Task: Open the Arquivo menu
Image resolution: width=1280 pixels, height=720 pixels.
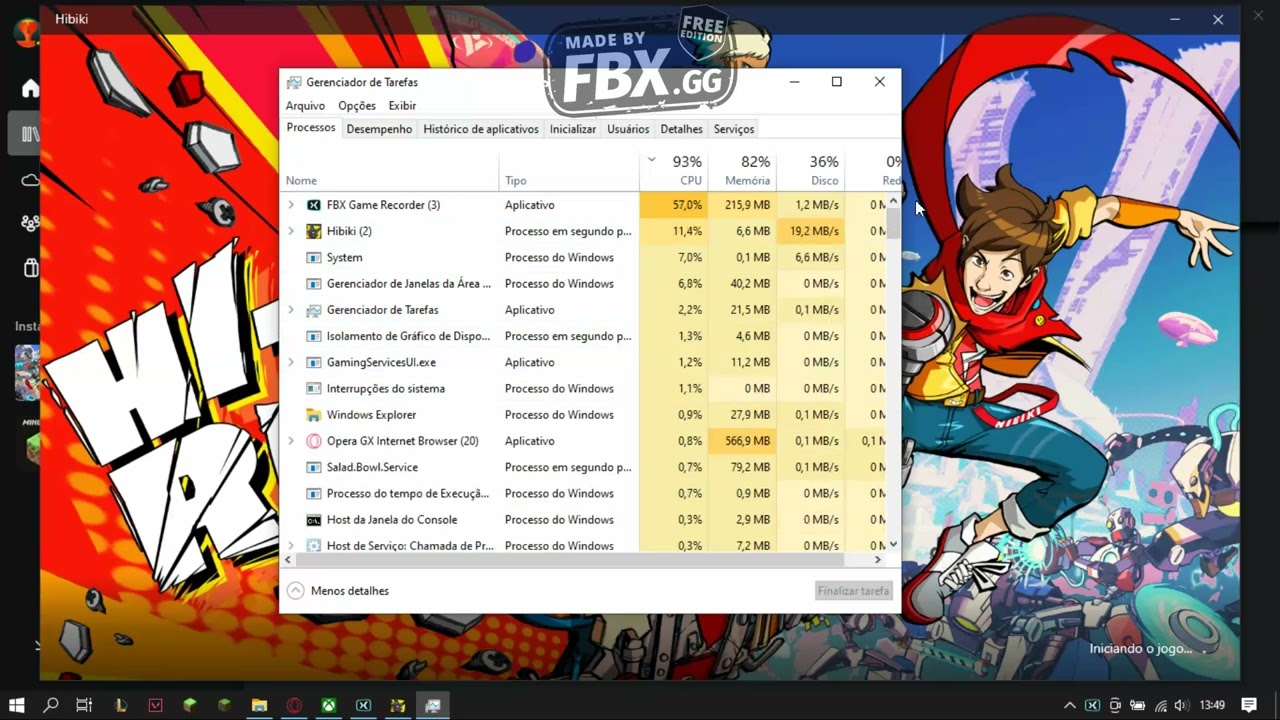Action: coord(305,106)
